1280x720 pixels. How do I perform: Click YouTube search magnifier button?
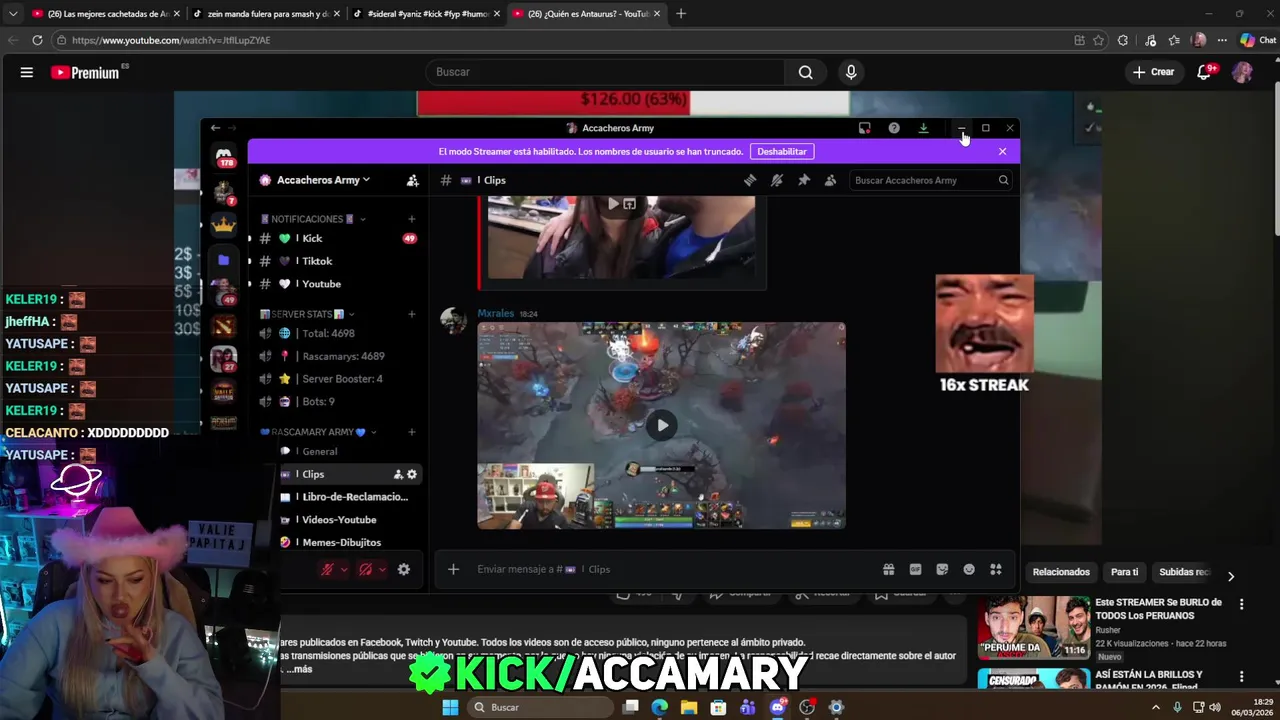[806, 72]
